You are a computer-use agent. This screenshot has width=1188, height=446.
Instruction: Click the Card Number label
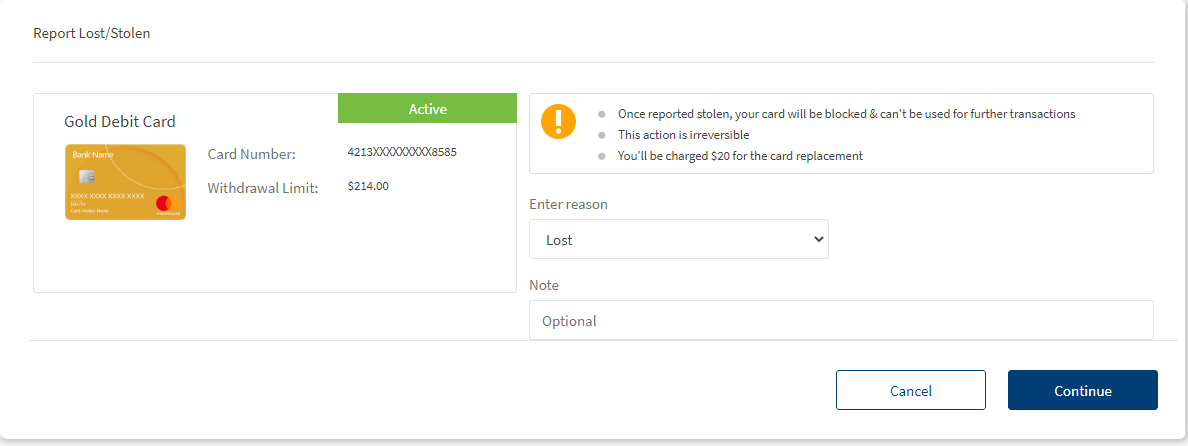tap(252, 154)
